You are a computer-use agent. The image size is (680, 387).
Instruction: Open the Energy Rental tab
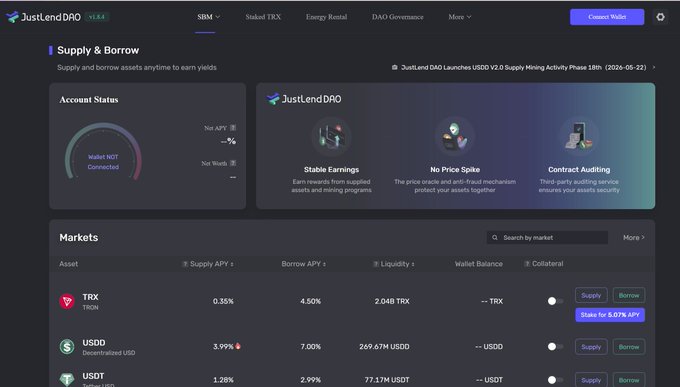click(x=326, y=17)
